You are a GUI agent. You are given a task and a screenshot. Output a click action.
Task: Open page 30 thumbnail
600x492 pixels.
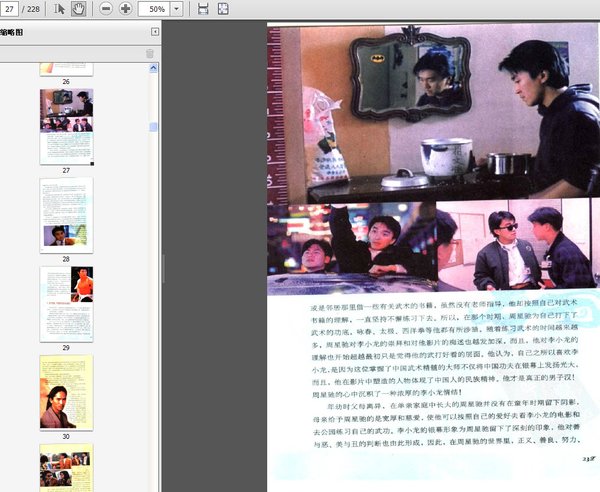67,393
